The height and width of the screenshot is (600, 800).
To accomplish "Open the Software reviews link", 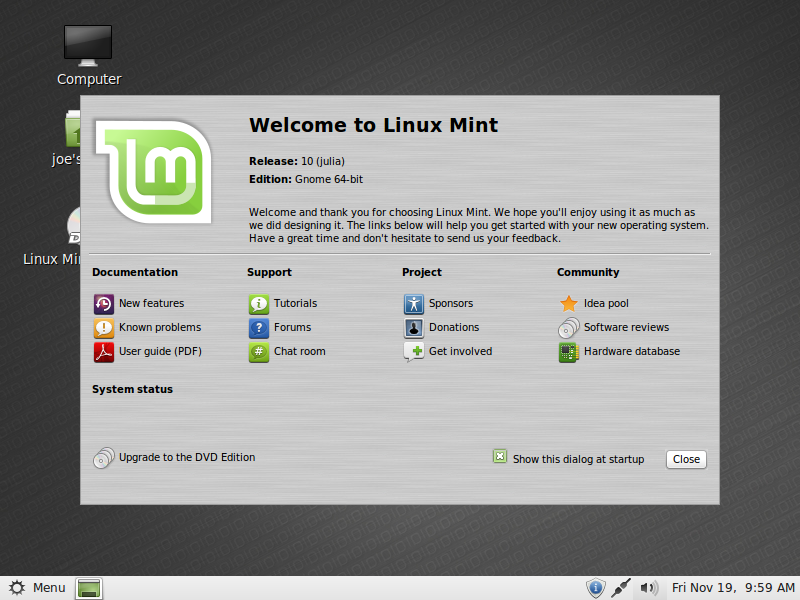I will coord(626,328).
